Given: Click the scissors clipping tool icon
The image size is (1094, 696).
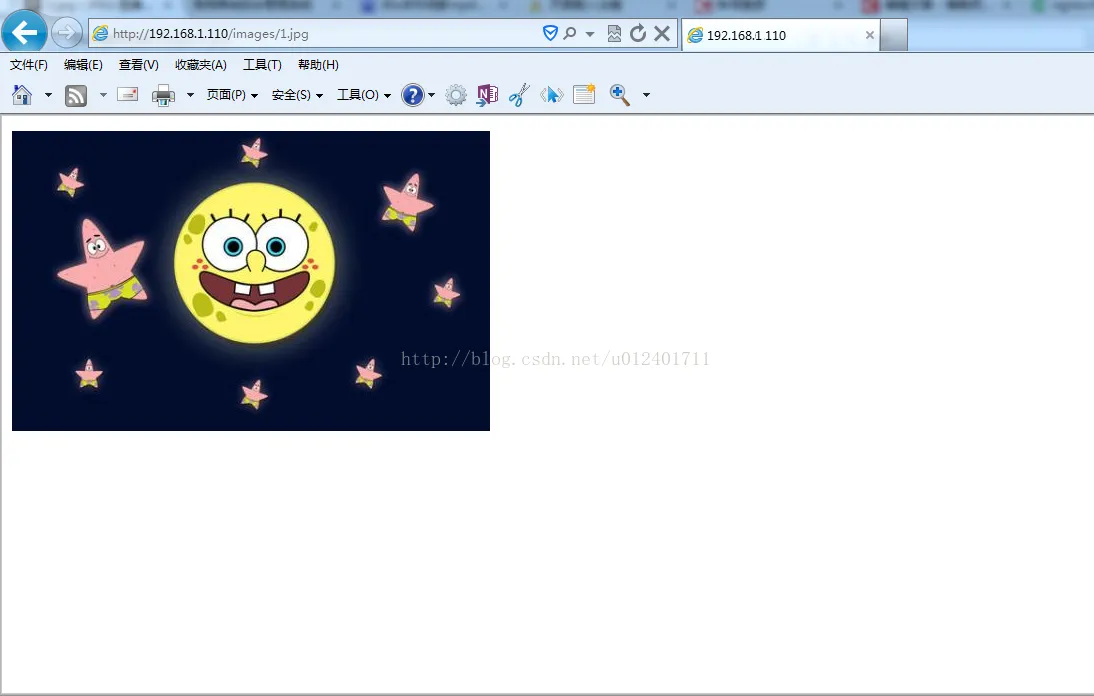Looking at the screenshot, I should [x=519, y=95].
